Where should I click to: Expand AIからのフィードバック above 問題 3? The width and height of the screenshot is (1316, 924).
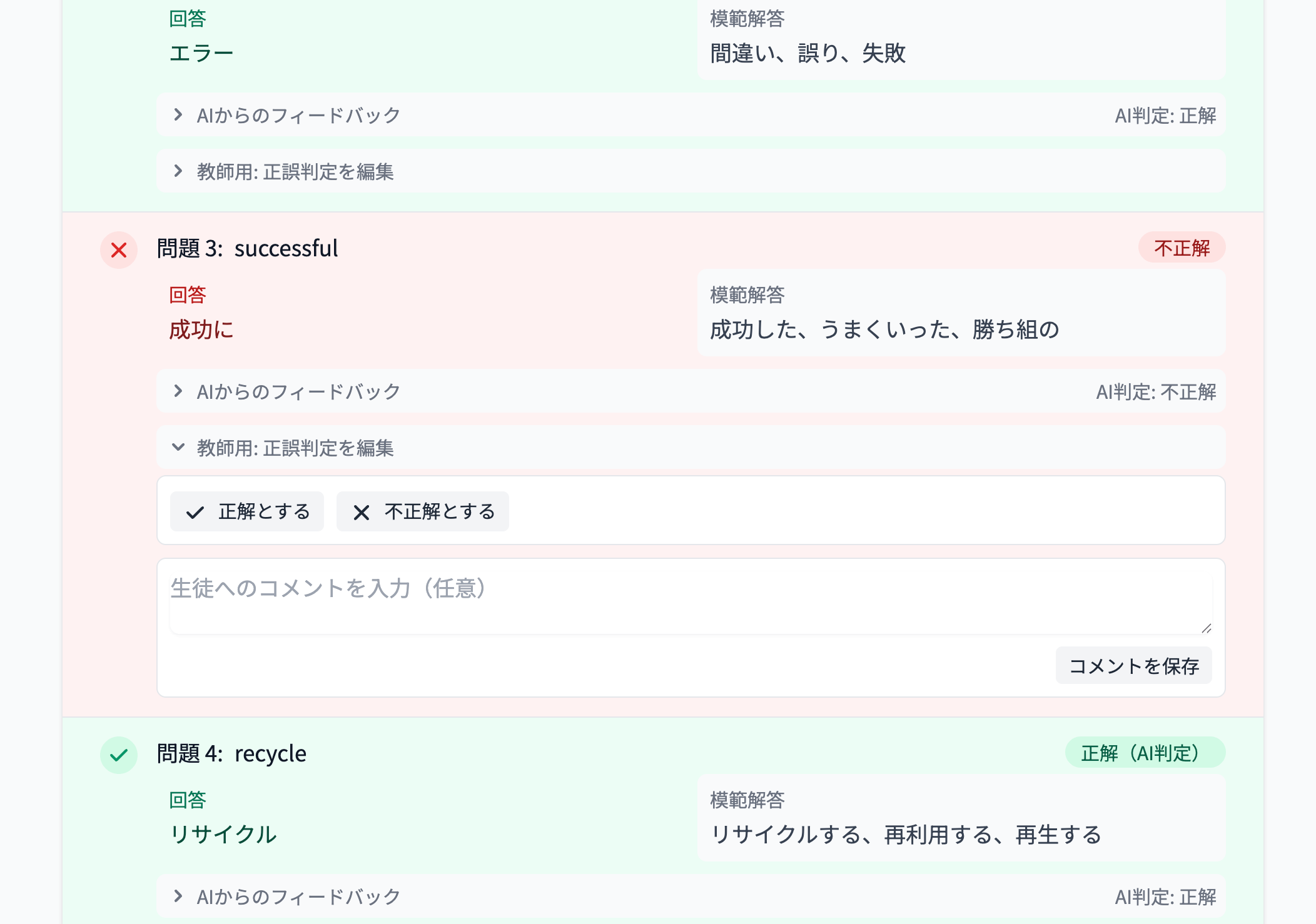click(x=691, y=115)
